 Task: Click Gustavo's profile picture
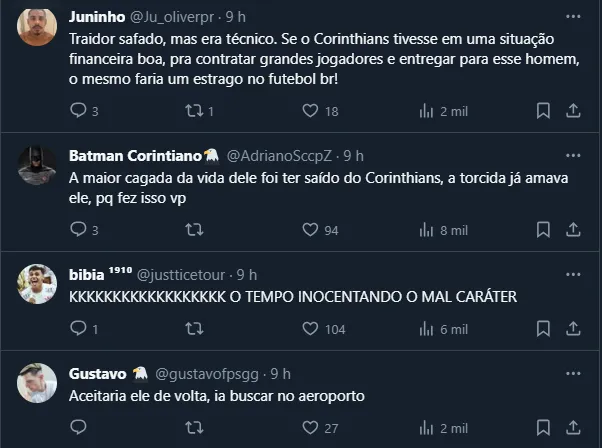tap(37, 383)
